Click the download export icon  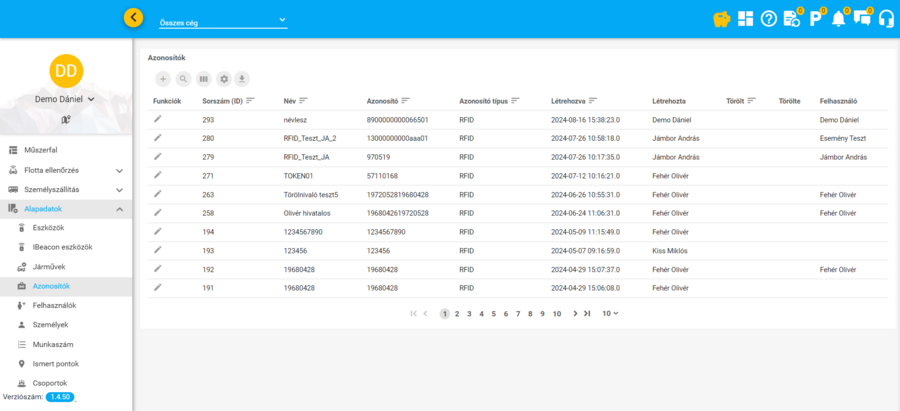tap(242, 78)
